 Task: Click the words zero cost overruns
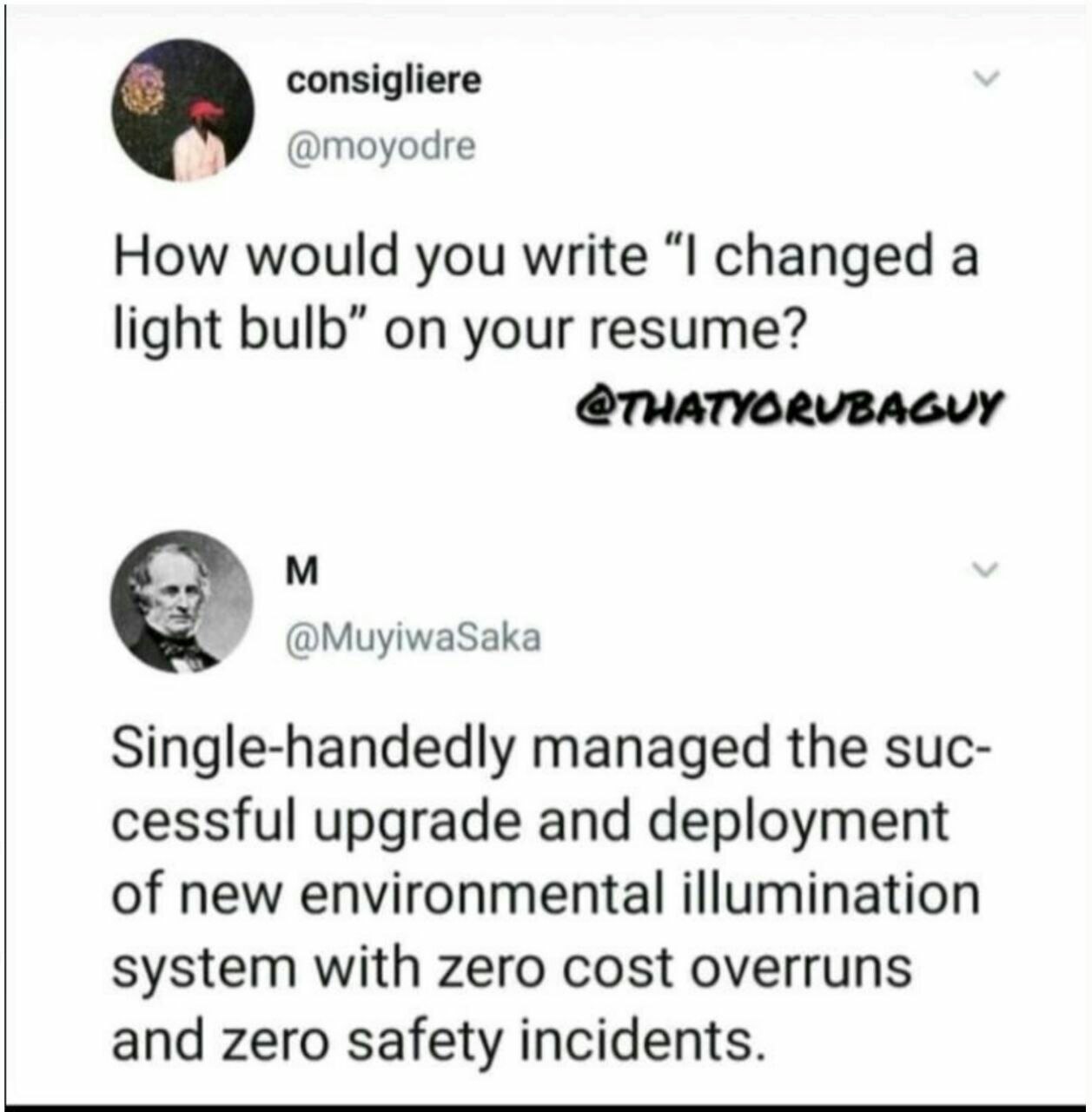(x=674, y=968)
